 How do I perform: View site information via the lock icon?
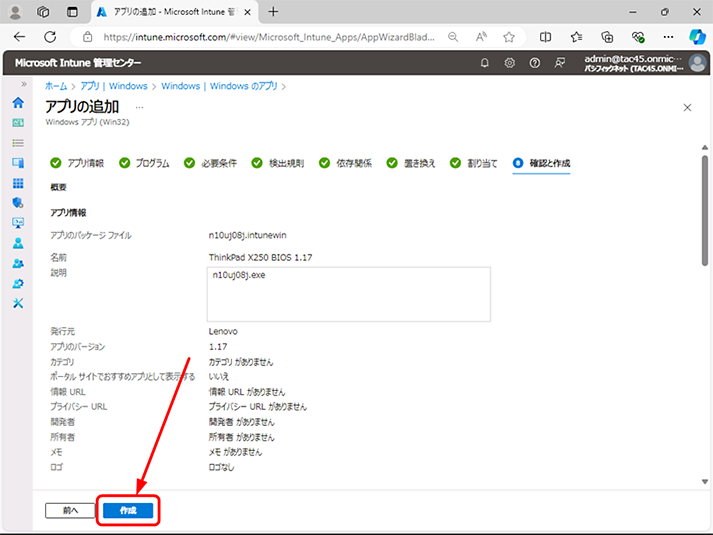click(x=88, y=37)
